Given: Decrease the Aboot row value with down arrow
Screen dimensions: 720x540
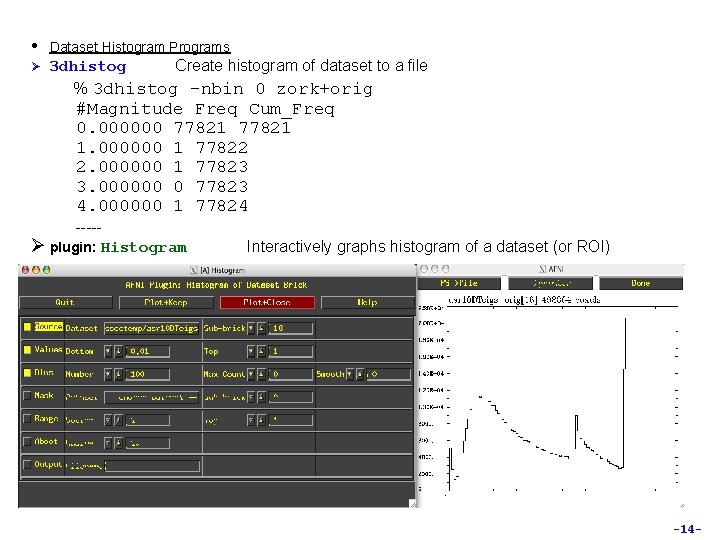Looking at the screenshot, I should pos(108,443).
